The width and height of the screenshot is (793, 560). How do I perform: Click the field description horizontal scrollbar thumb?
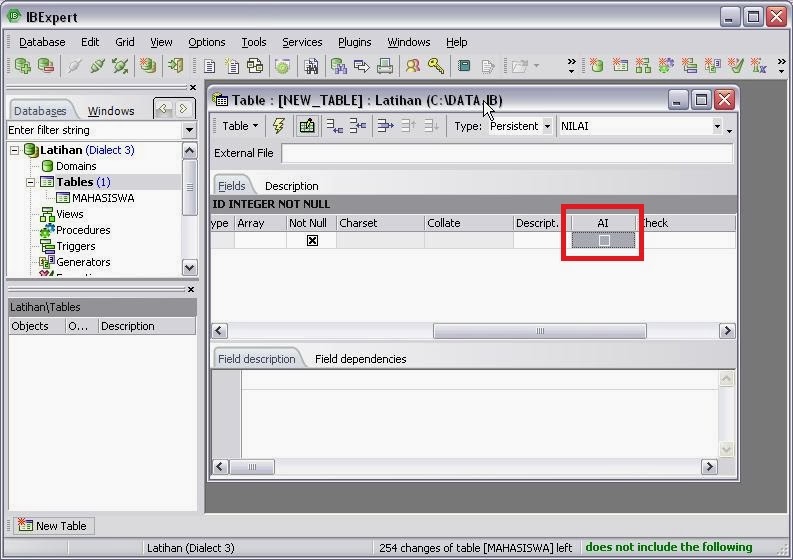pyautogui.click(x=252, y=467)
